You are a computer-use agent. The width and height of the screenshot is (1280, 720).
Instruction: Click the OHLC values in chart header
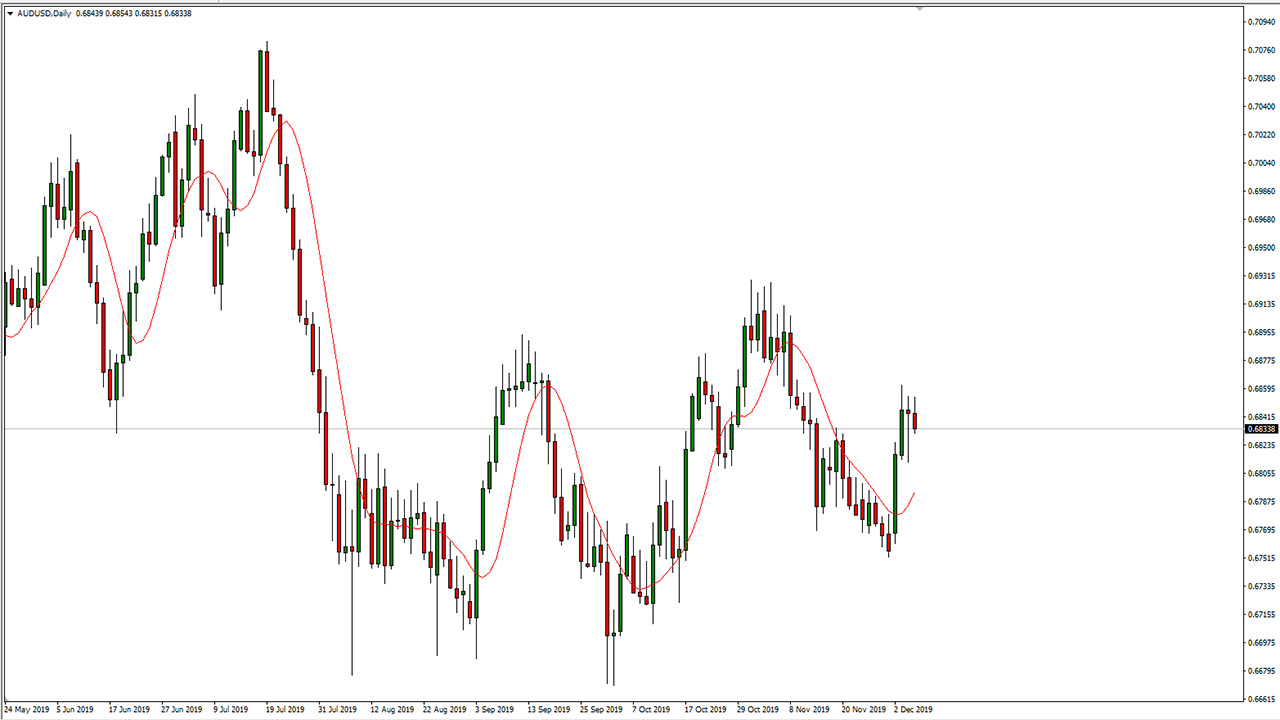[133, 13]
